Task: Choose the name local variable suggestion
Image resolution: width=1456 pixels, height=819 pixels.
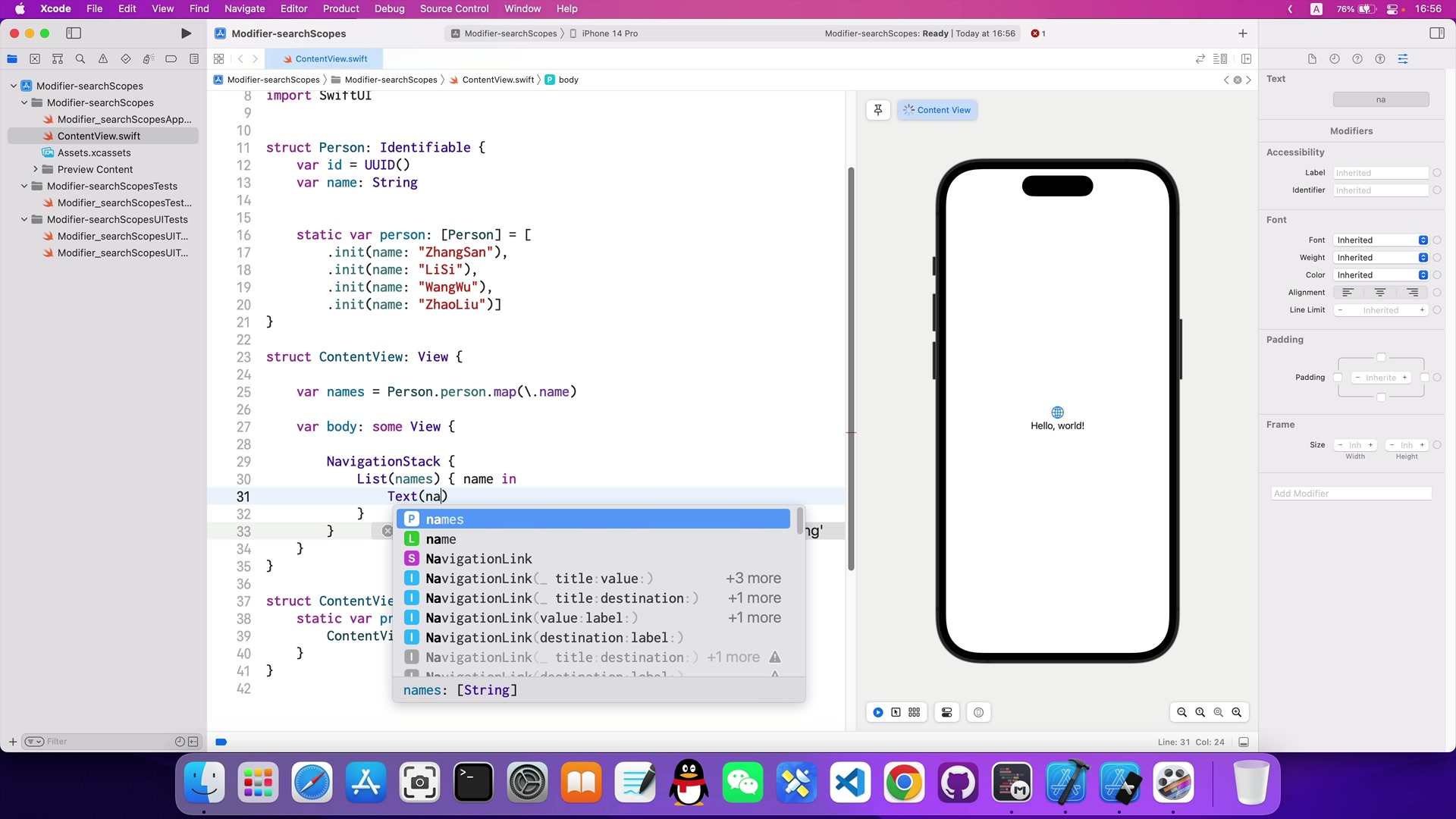Action: pos(593,539)
